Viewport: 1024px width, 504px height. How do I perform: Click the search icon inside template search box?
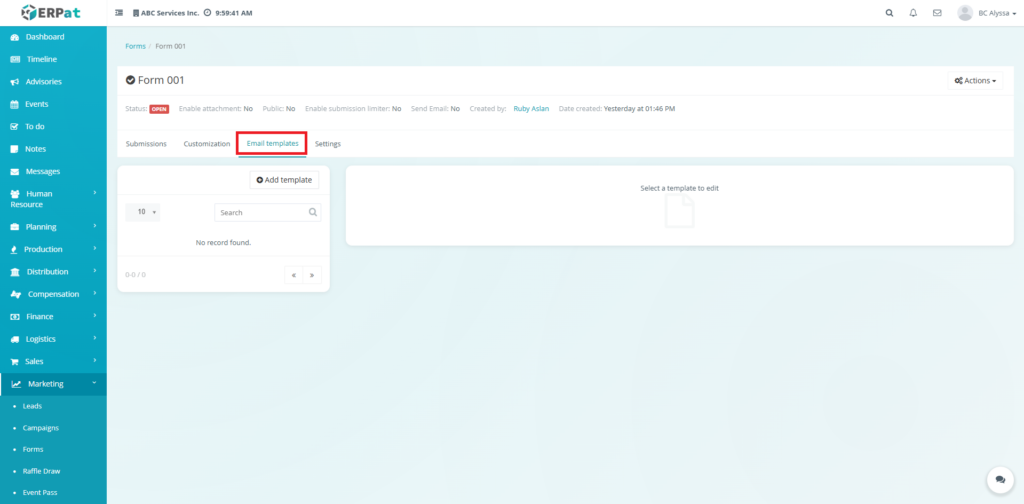[x=313, y=212]
